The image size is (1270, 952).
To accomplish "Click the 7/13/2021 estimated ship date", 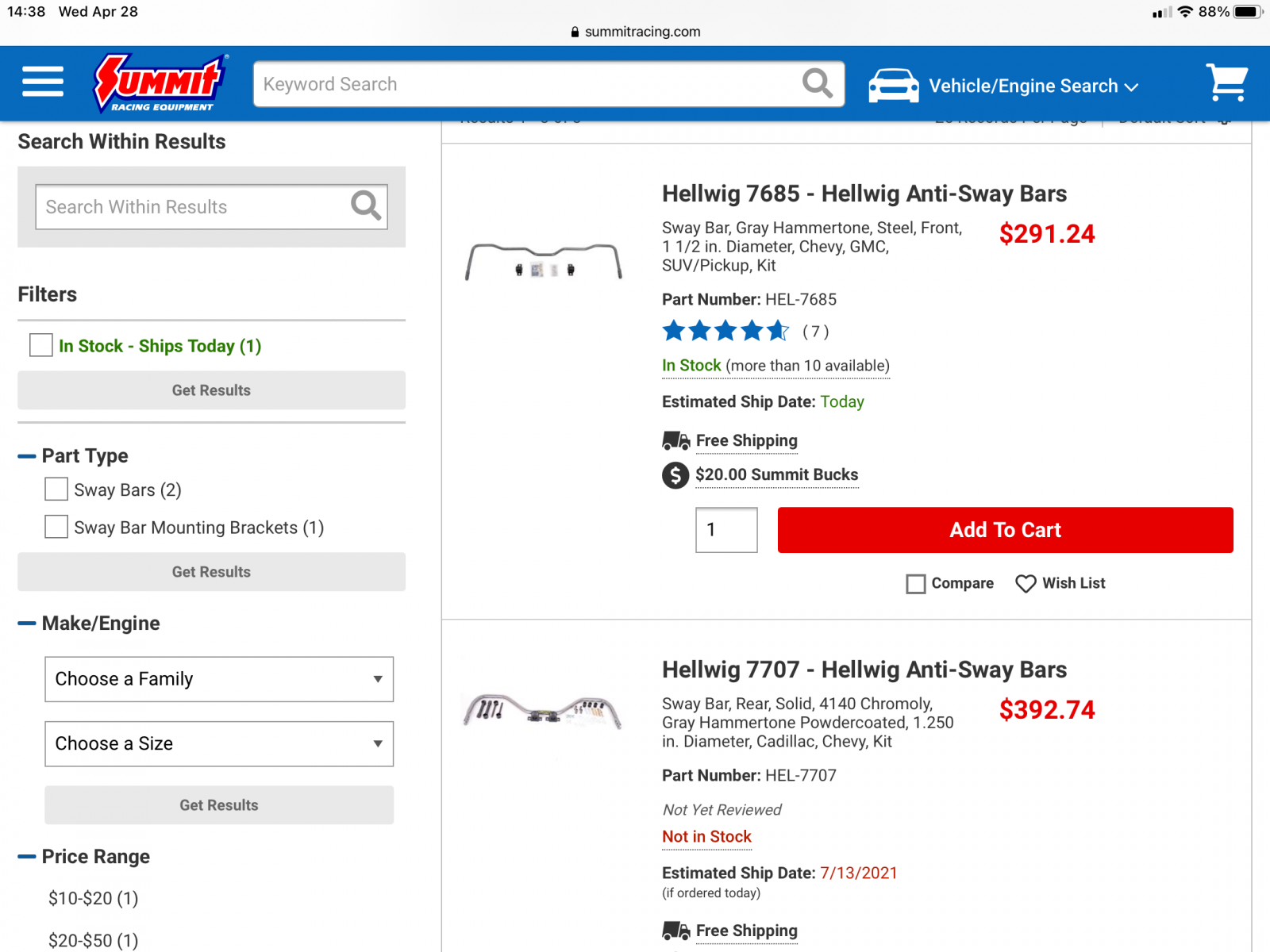I will tap(859, 873).
